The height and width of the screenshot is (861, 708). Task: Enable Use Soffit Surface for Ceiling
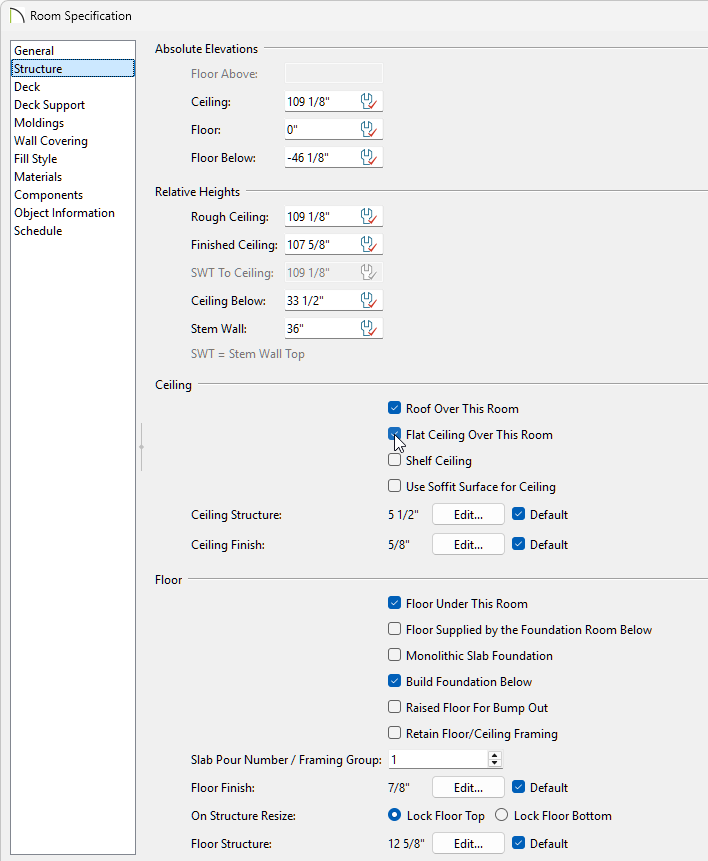point(394,486)
